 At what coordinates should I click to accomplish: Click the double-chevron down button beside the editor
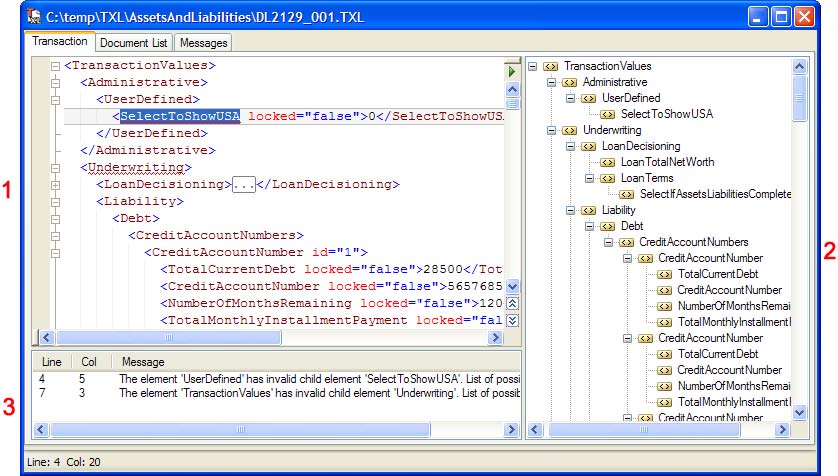pos(512,321)
